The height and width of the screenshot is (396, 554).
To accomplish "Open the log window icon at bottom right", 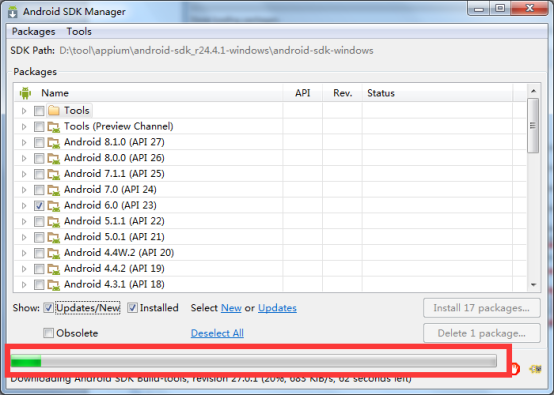I will [x=535, y=369].
